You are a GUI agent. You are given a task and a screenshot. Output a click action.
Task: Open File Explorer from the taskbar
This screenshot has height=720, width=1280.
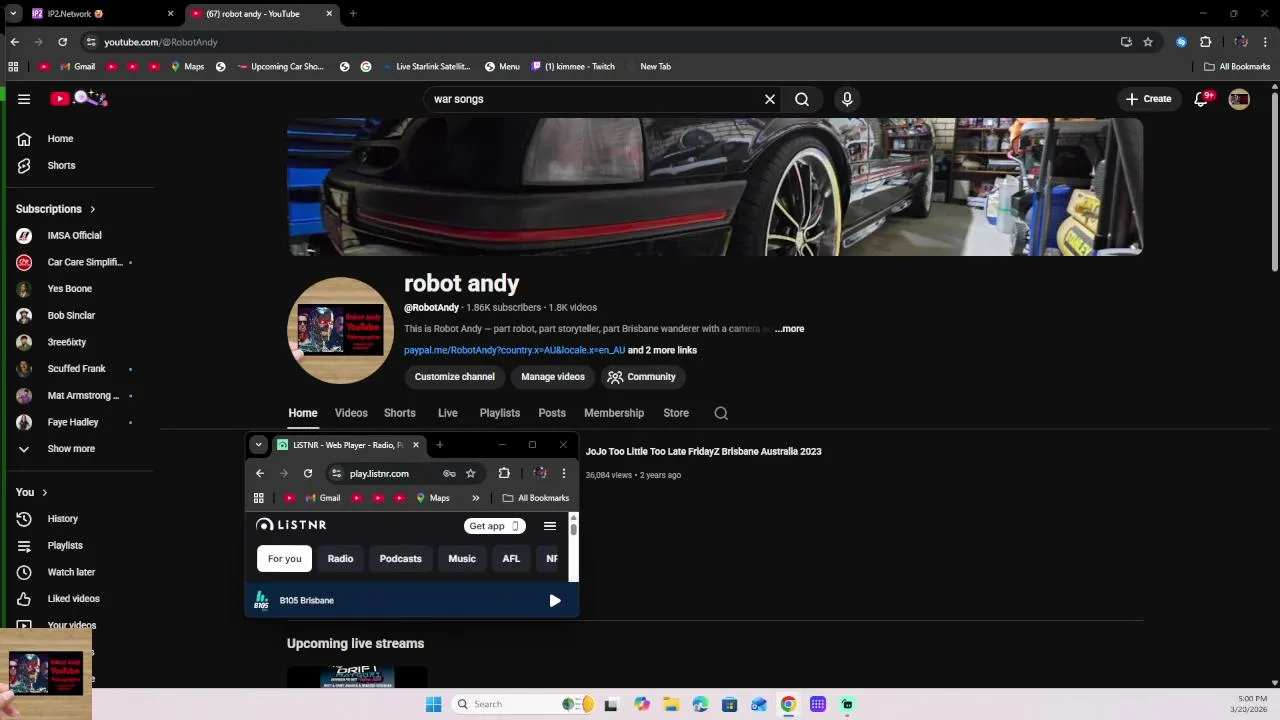[671, 704]
